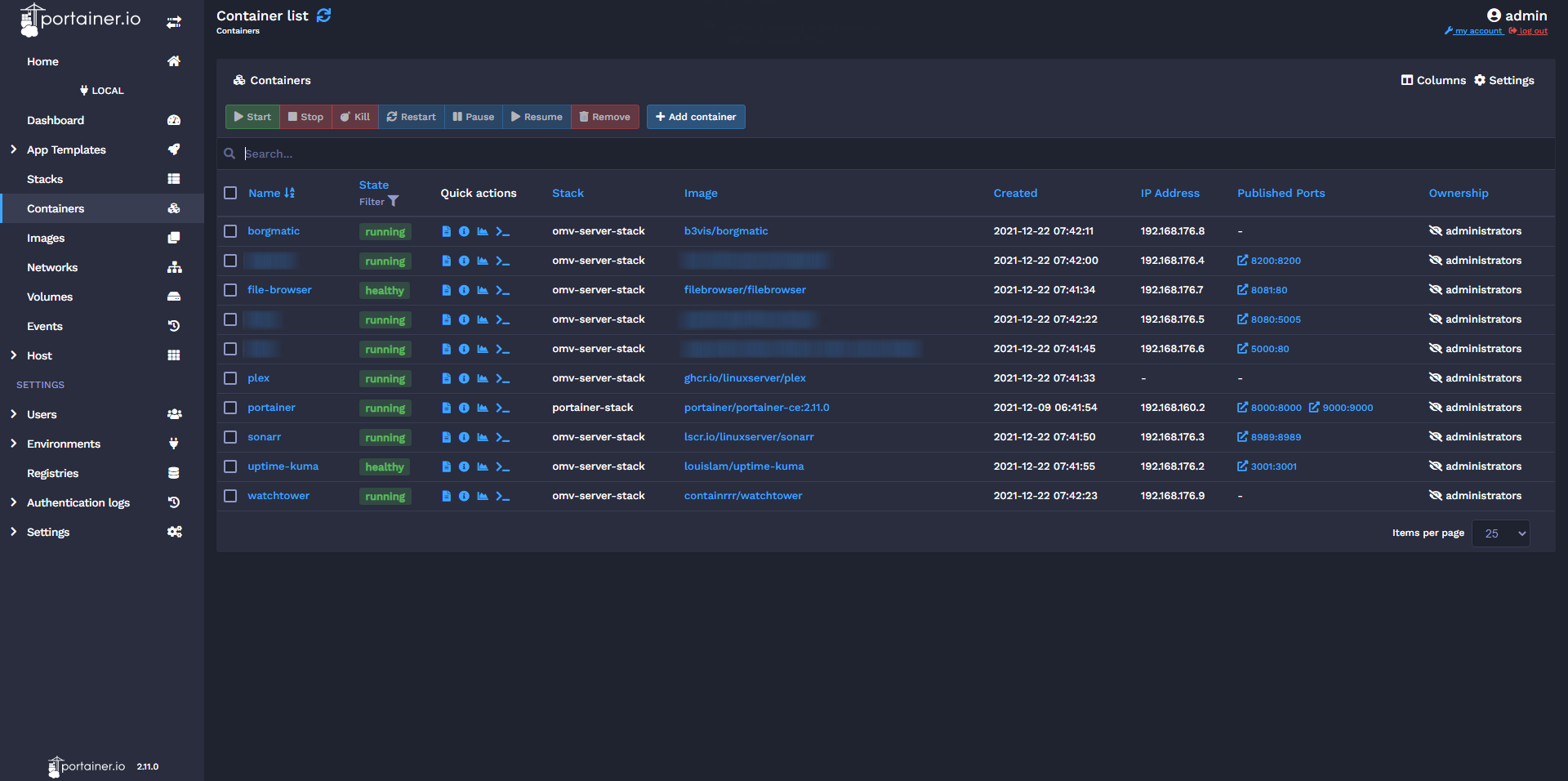Open stats chart icon for borgmatic
Image resolution: width=1568 pixels, height=781 pixels.
[x=483, y=231]
